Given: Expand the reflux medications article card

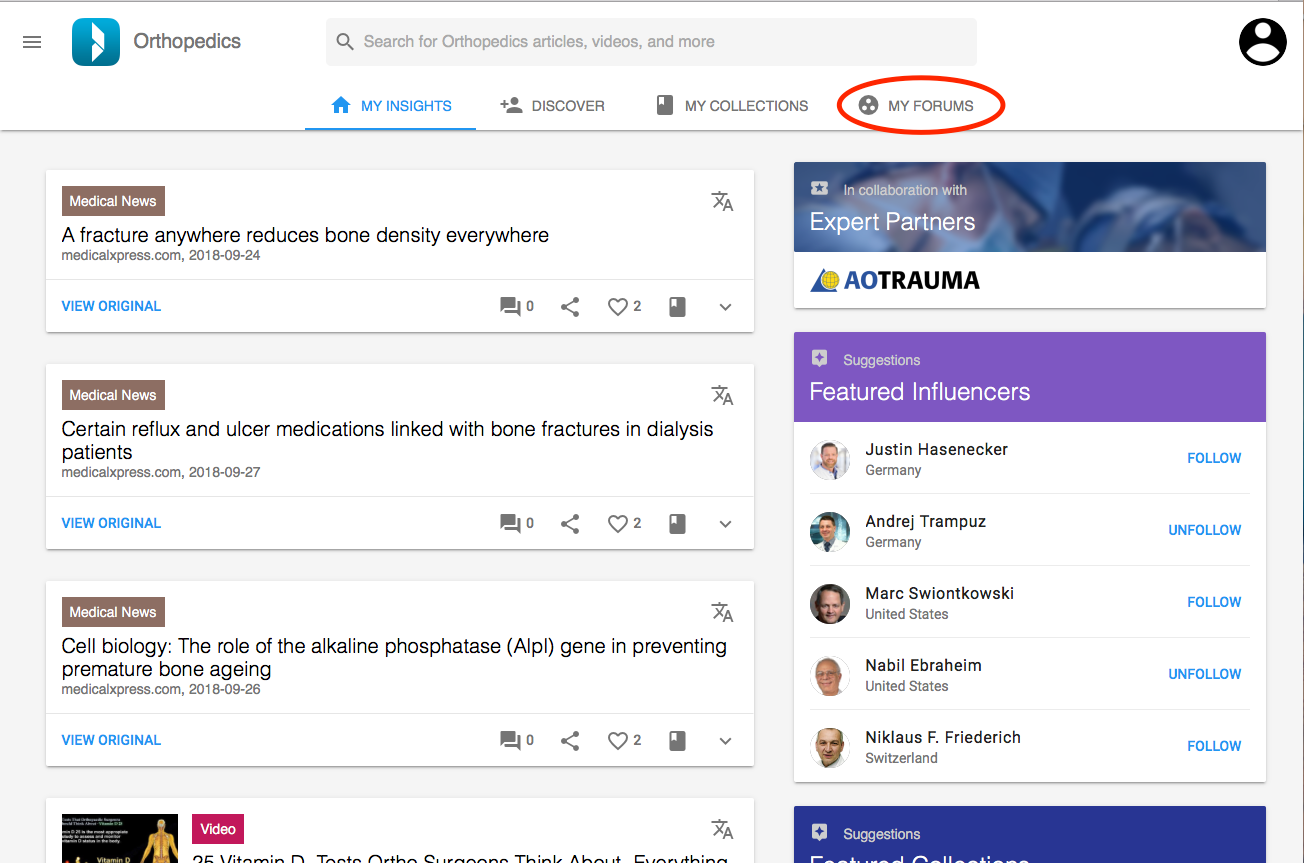Looking at the screenshot, I should (x=726, y=524).
